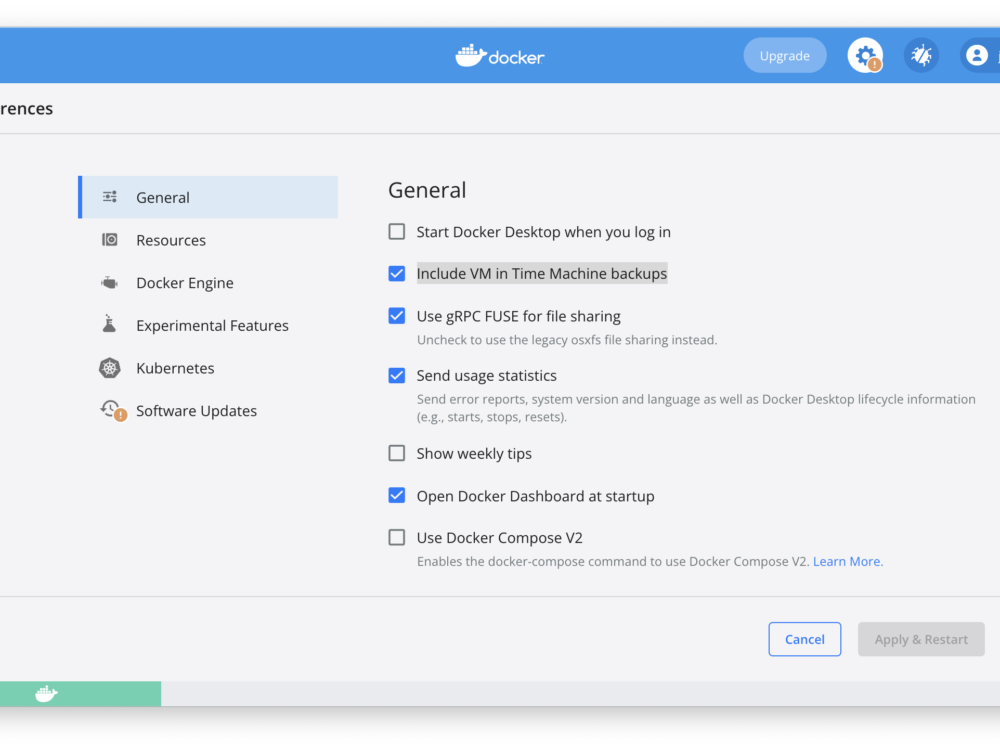Open the Resources settings tab
The width and height of the screenshot is (1000, 750).
click(x=208, y=240)
